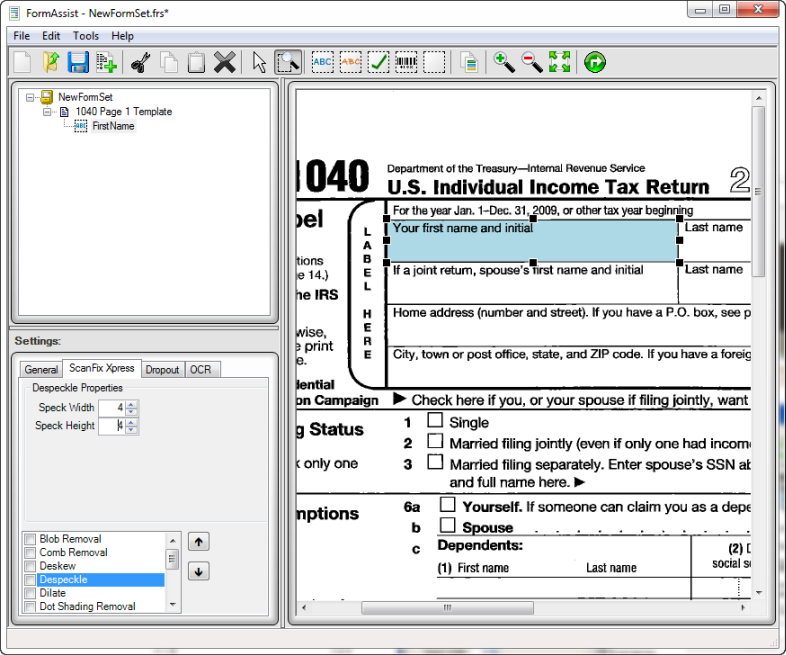Screen dimensions: 786x655
Task: Open the Help menu
Action: point(122,36)
